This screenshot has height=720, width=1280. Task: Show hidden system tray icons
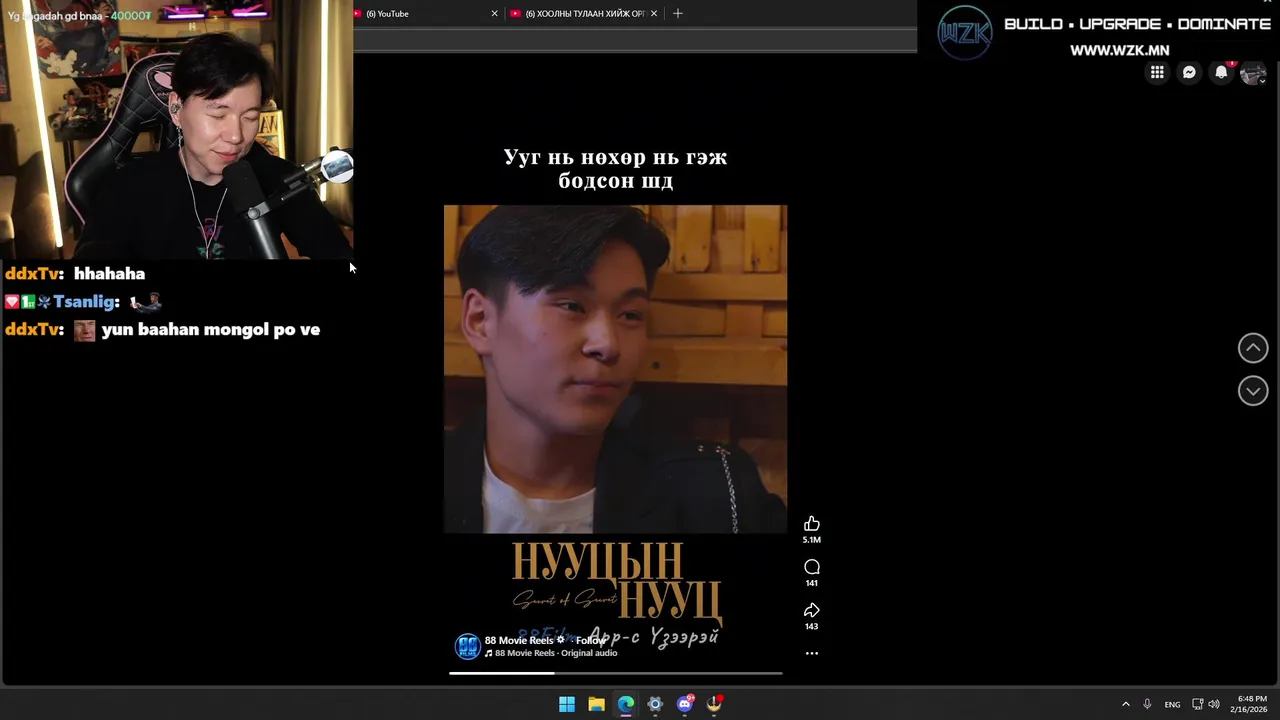tap(1125, 704)
